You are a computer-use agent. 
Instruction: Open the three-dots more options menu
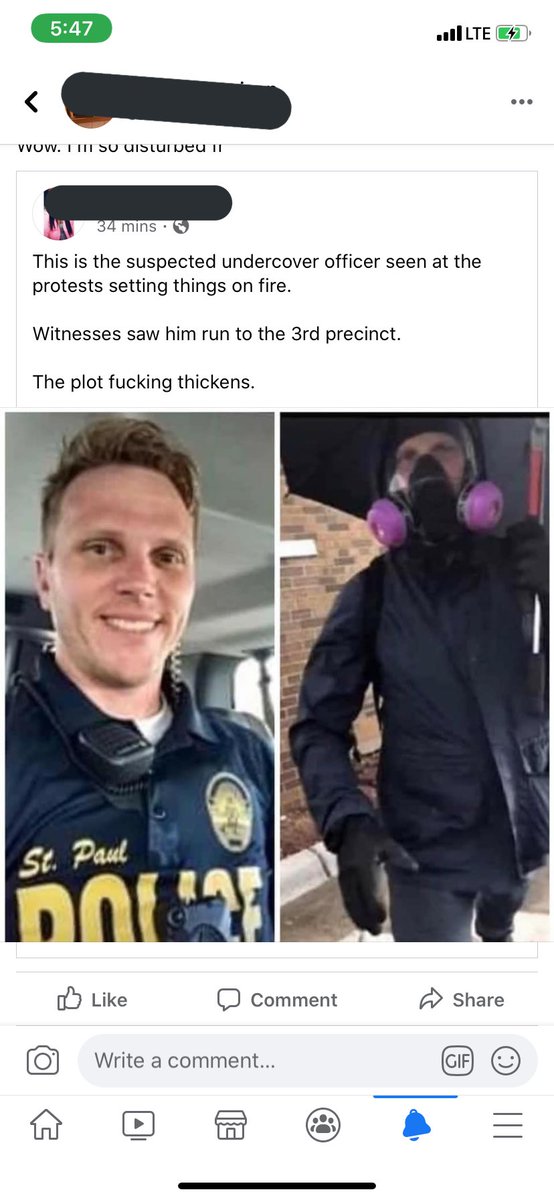click(x=521, y=102)
